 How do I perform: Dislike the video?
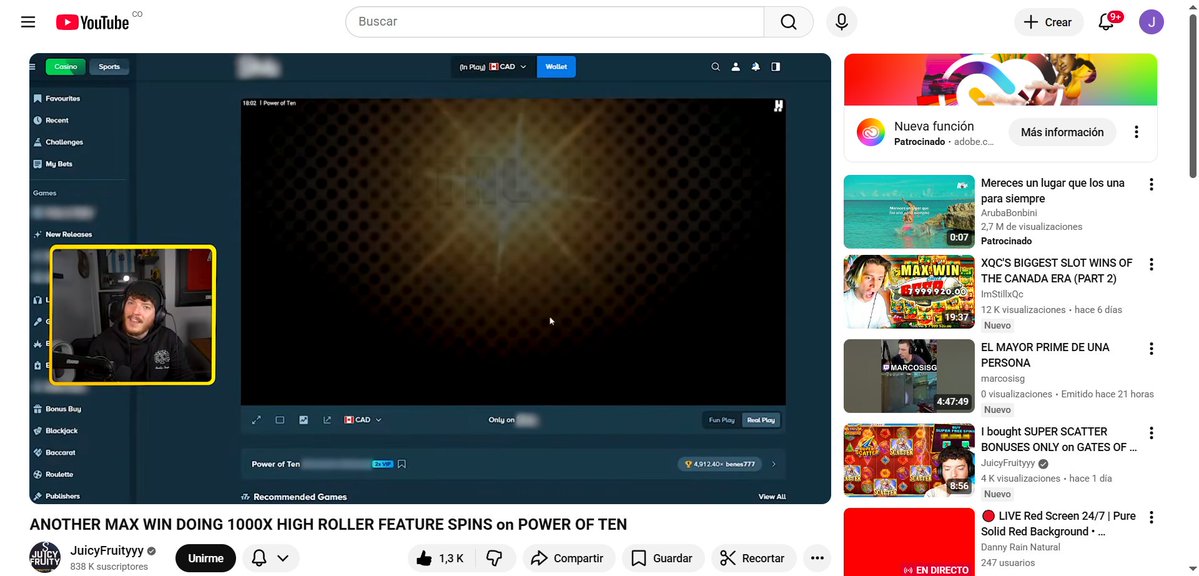click(x=495, y=558)
